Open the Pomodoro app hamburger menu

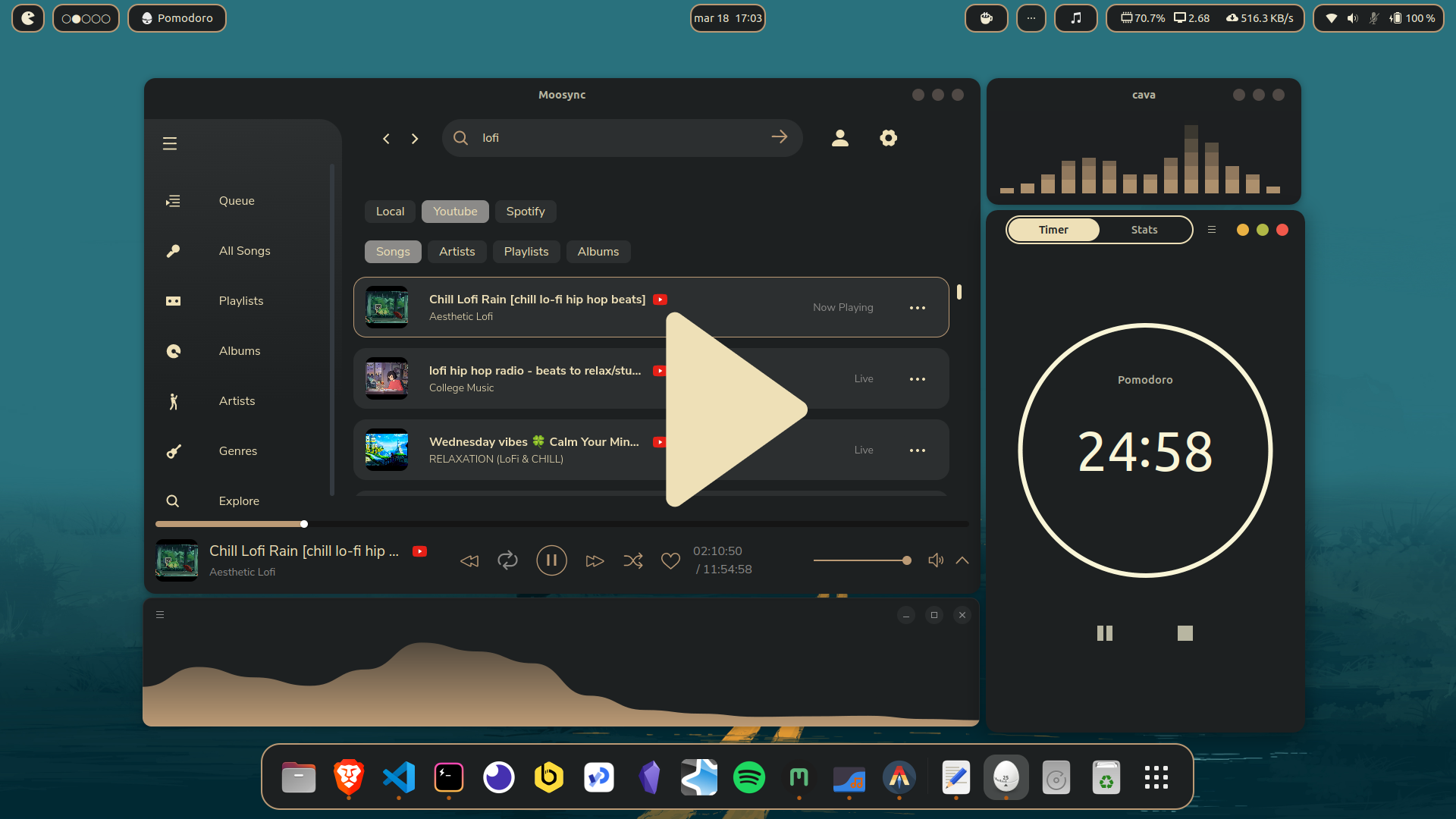(1212, 230)
